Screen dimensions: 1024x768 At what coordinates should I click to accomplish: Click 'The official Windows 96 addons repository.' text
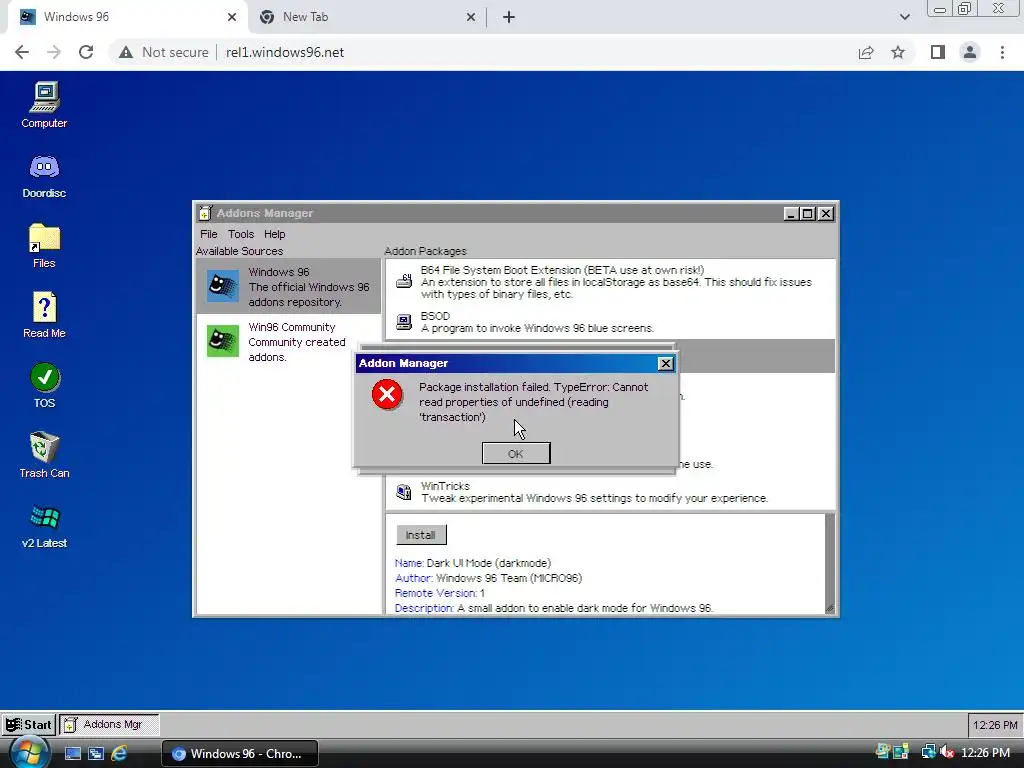point(309,295)
